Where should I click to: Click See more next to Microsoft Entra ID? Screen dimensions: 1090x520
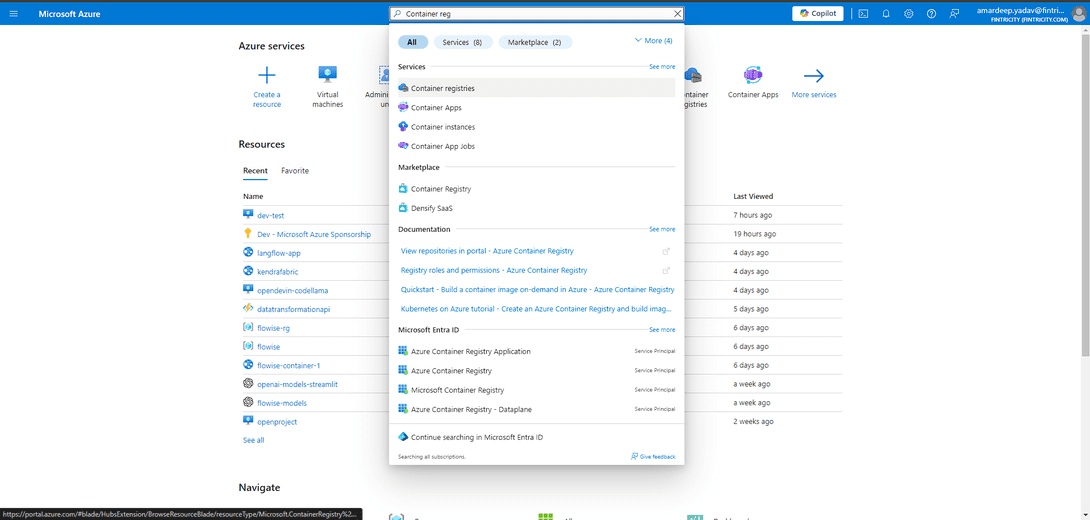click(x=662, y=330)
